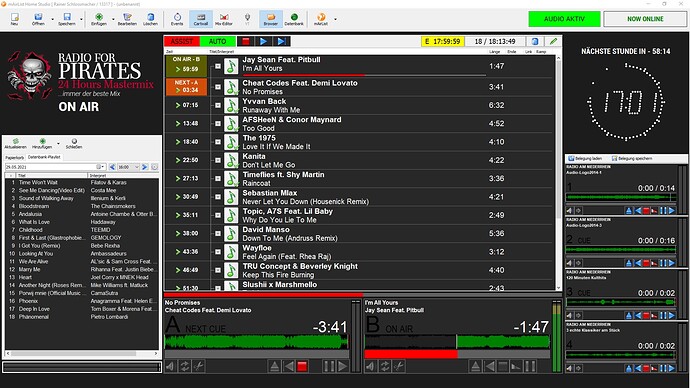
Task: Click the Löschen toolbar icon
Action: click(x=150, y=19)
